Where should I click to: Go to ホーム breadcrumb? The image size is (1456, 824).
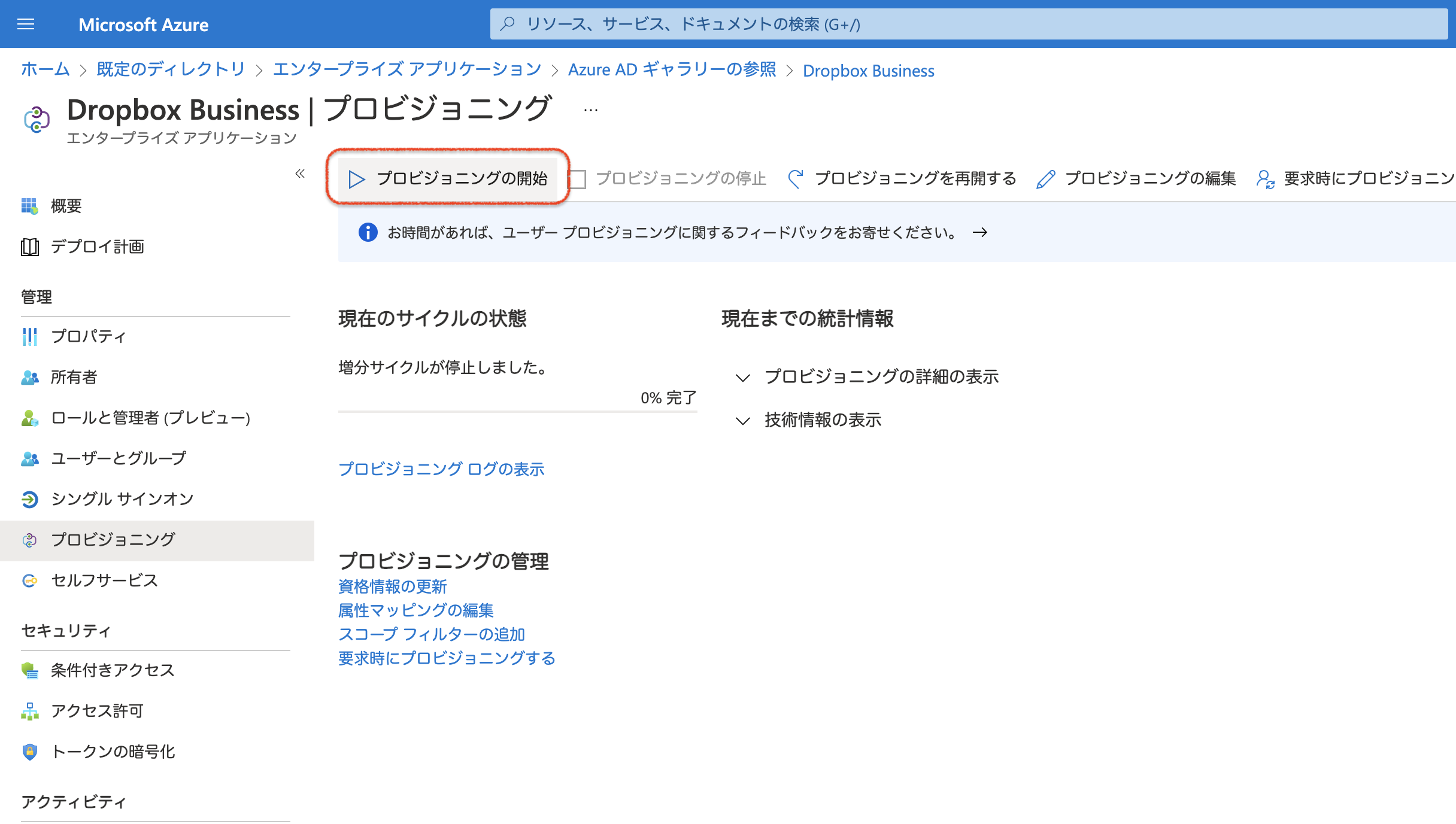pos(45,69)
